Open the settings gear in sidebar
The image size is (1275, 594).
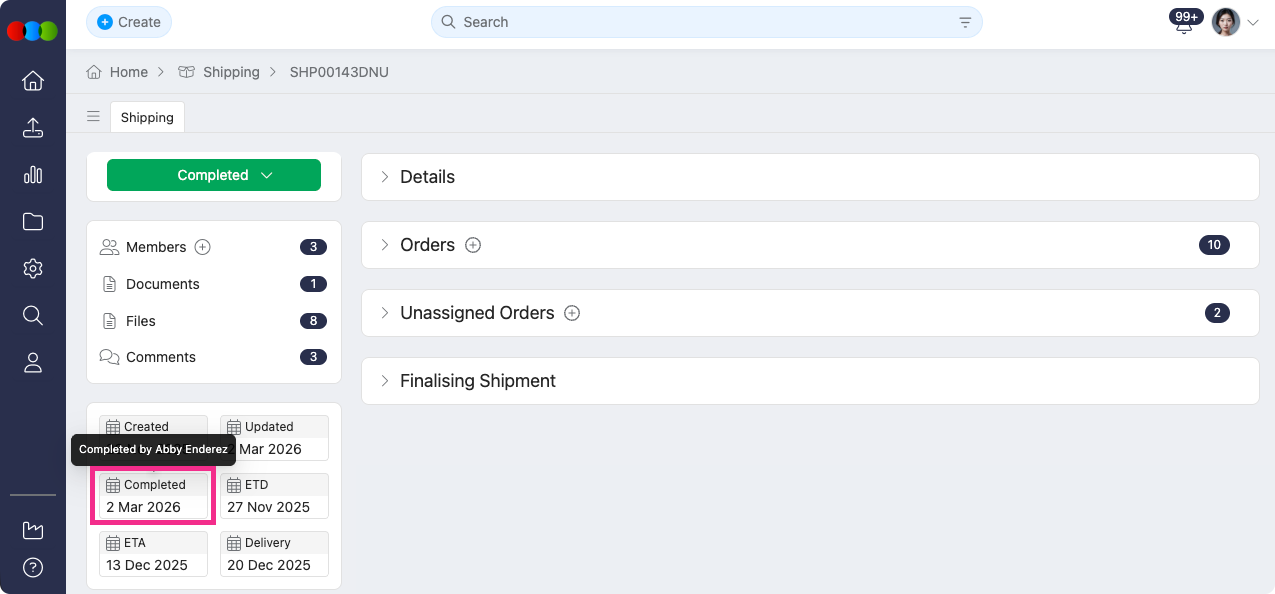pyautogui.click(x=33, y=269)
